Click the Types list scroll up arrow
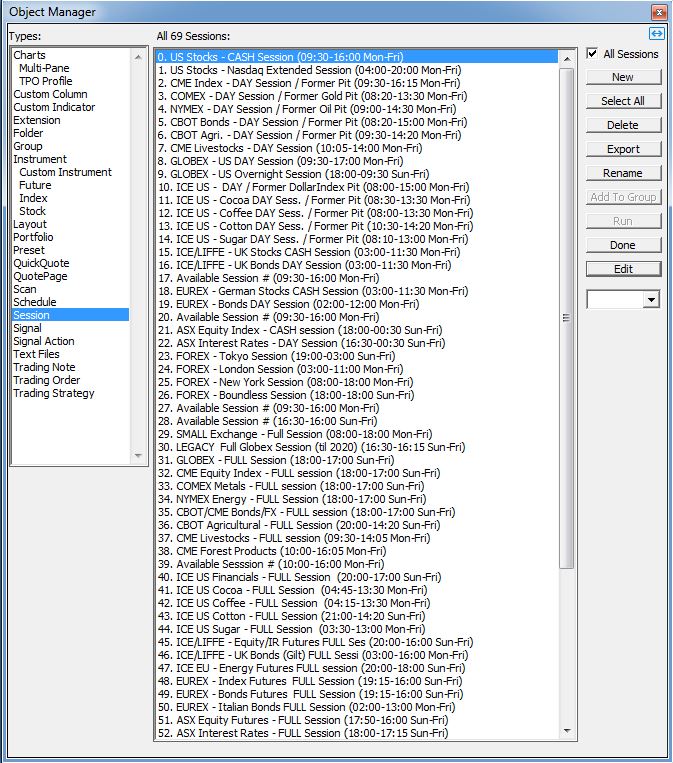Screen dimensions: 673x763 [138, 57]
